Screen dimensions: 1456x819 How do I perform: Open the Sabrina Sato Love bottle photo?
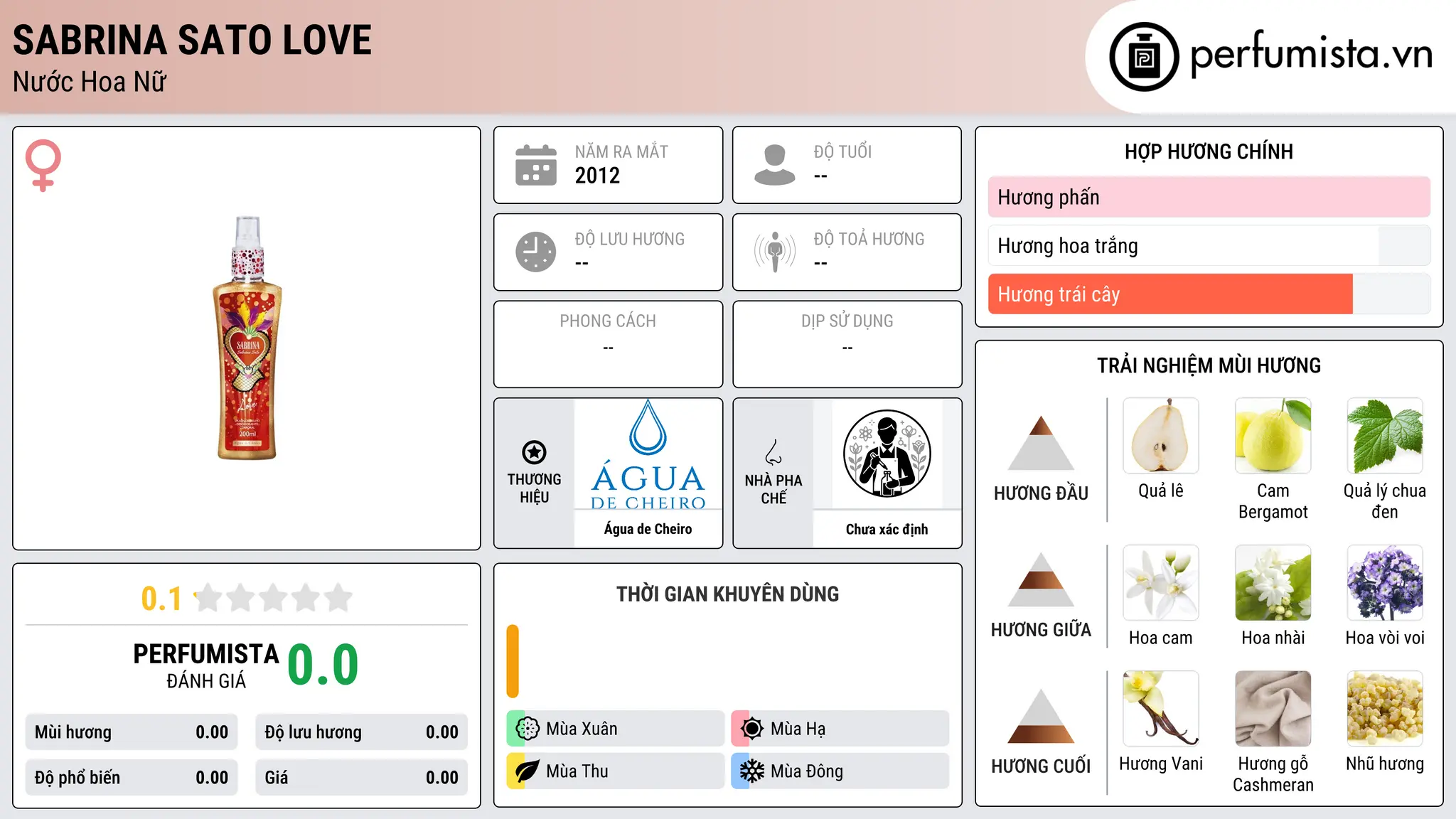click(247, 338)
